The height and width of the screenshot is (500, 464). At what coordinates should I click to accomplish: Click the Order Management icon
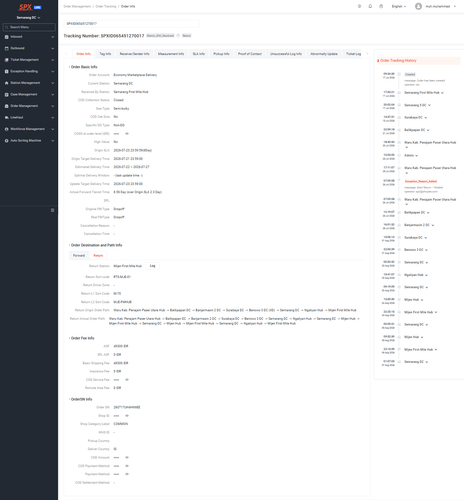tap(6, 106)
